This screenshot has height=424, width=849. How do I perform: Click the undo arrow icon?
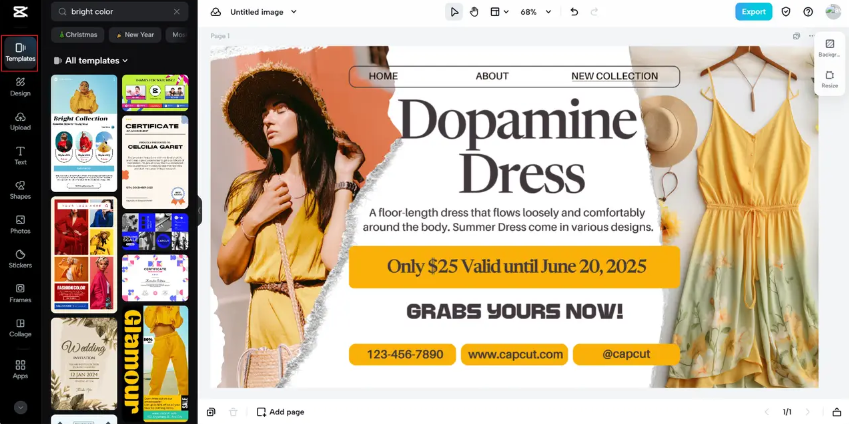point(574,12)
